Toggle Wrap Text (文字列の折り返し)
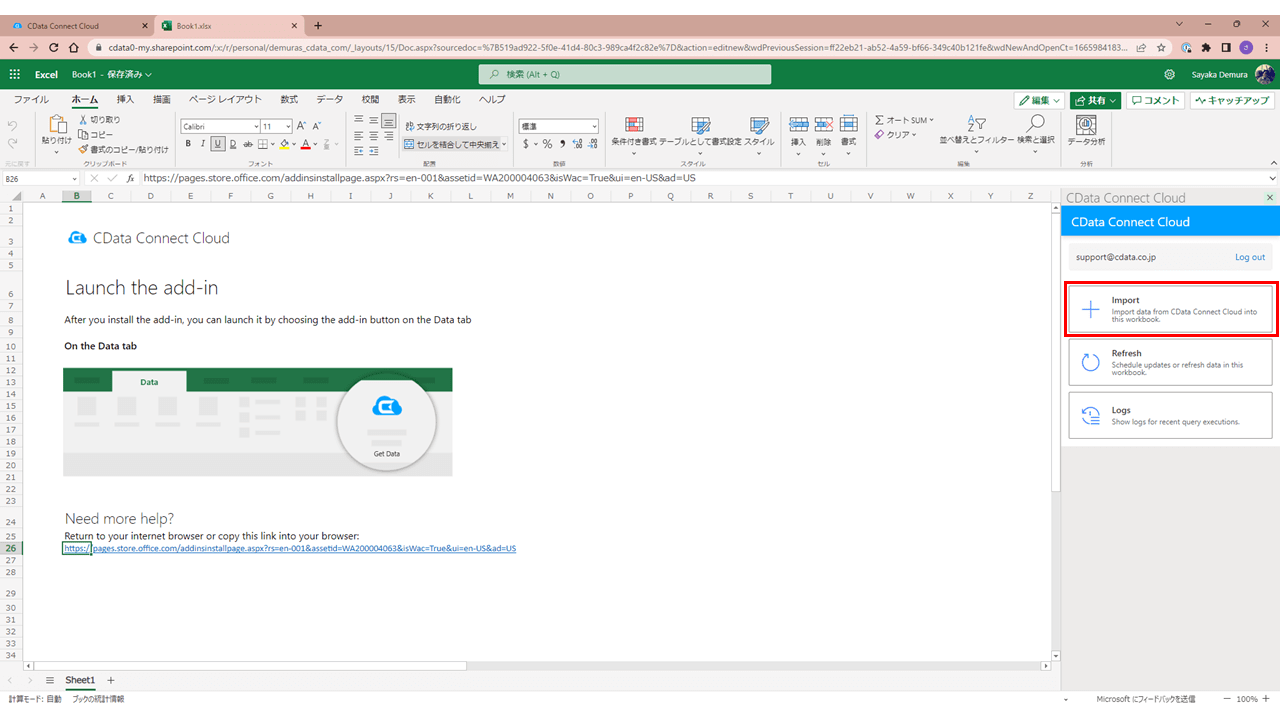Screen dimensions: 1280x720 (441, 127)
